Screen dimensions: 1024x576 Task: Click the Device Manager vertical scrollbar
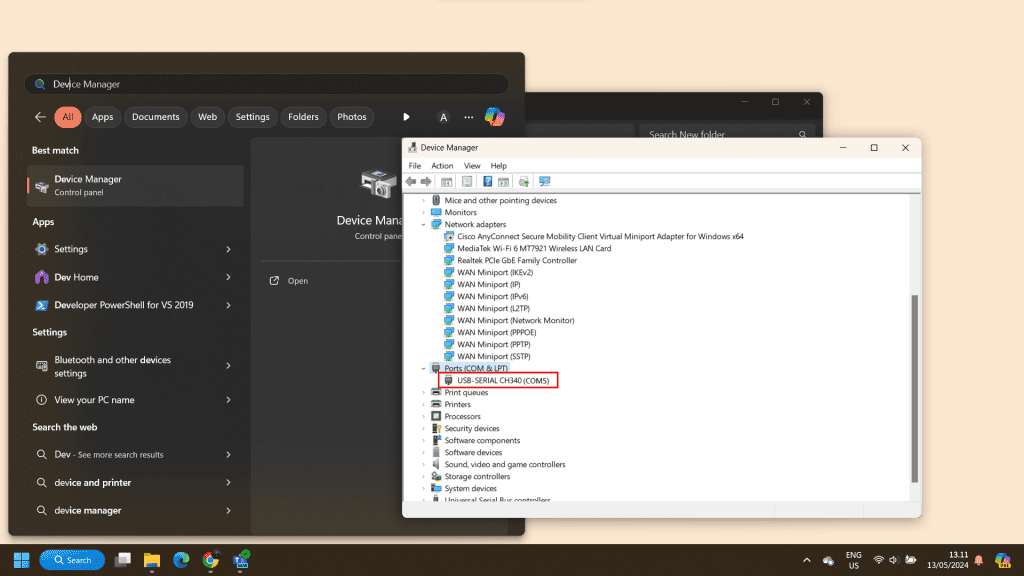pos(915,390)
